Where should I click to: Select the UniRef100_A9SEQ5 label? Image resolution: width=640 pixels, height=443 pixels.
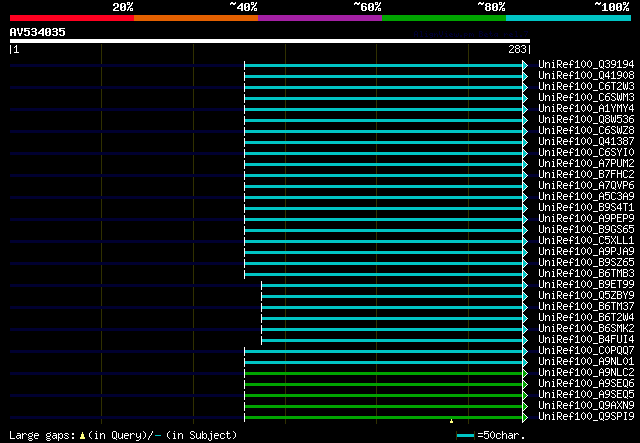(x=586, y=395)
